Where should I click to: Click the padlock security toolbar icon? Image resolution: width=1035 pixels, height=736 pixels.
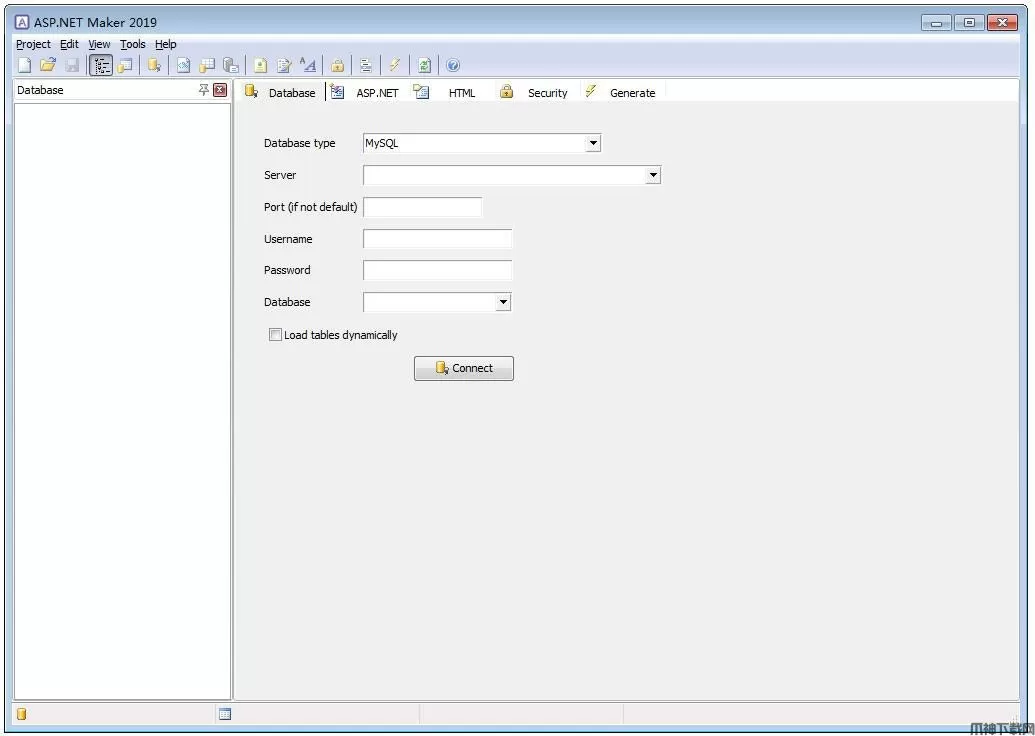[x=338, y=65]
